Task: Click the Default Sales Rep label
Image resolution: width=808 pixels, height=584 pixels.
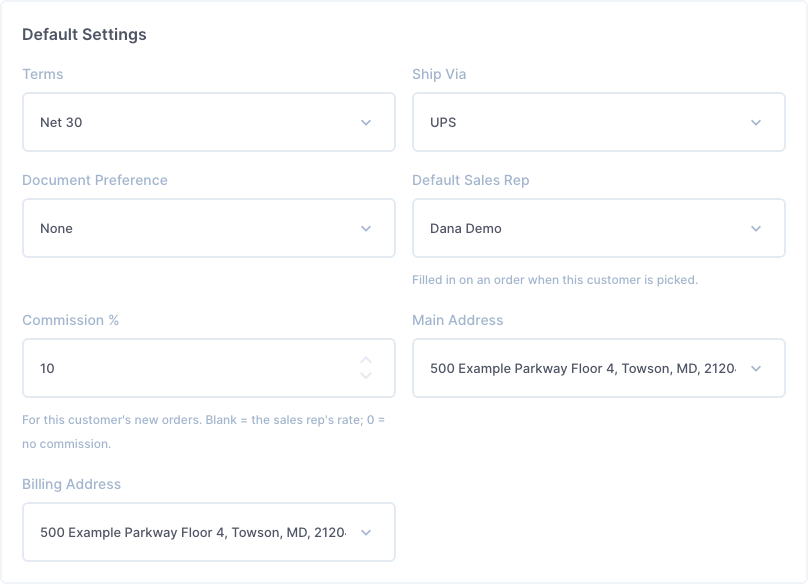Action: pos(470,180)
